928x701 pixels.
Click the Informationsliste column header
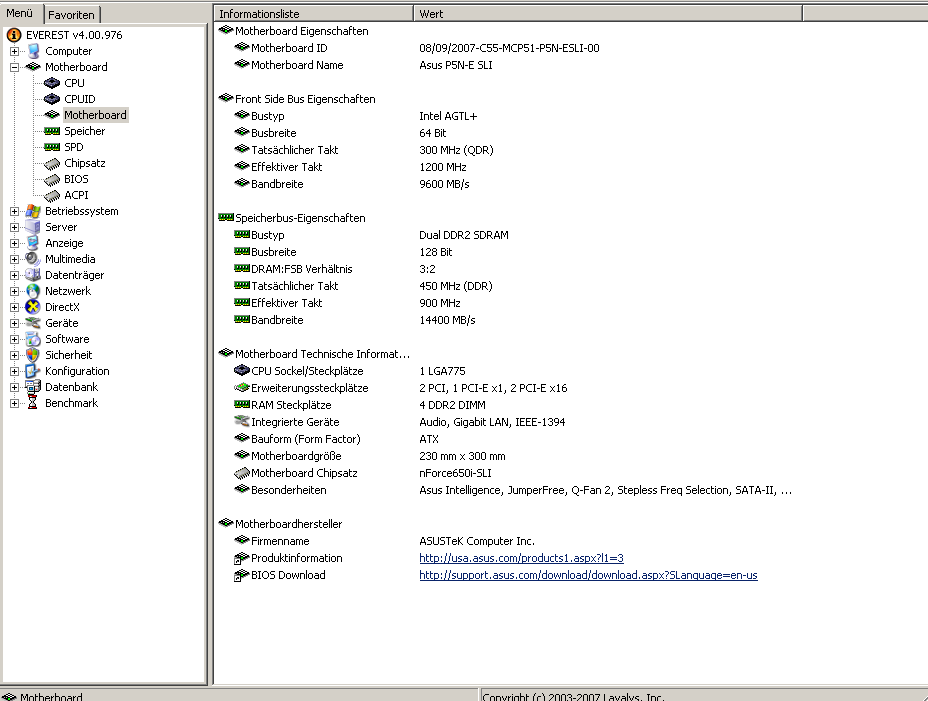click(x=313, y=14)
